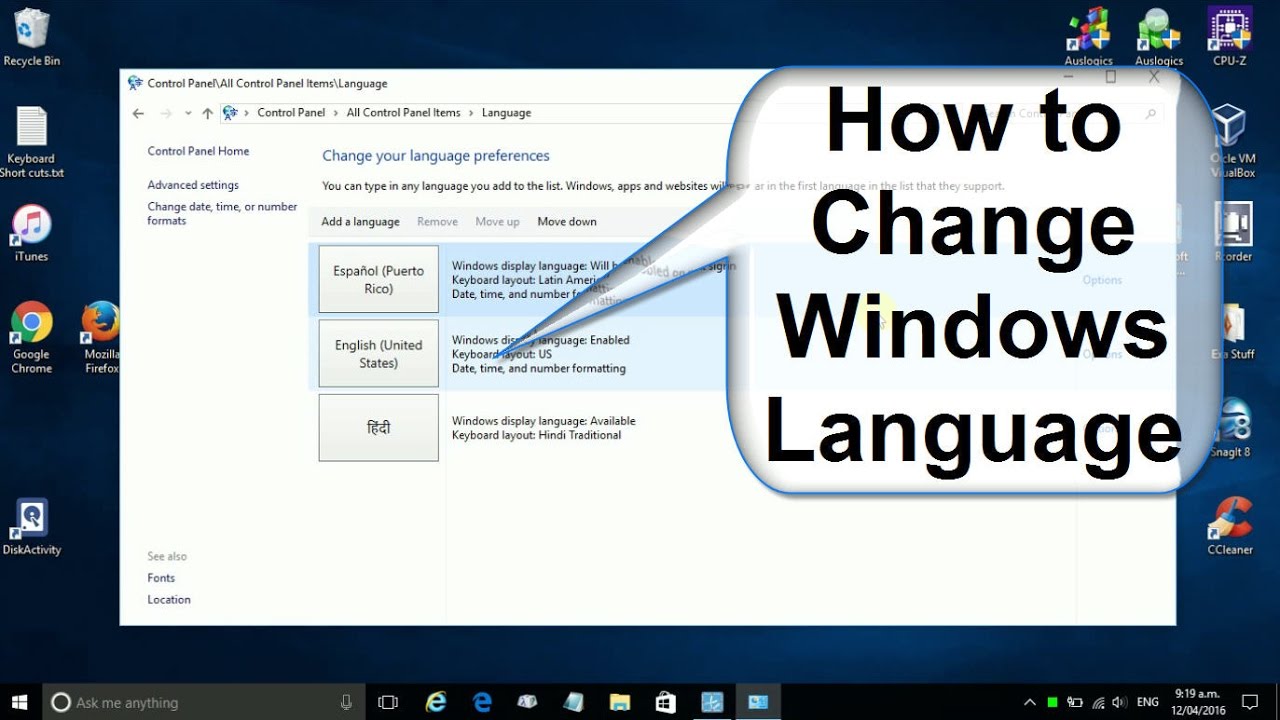This screenshot has height=720, width=1280.
Task: Select the Hindi language tile
Action: point(378,428)
